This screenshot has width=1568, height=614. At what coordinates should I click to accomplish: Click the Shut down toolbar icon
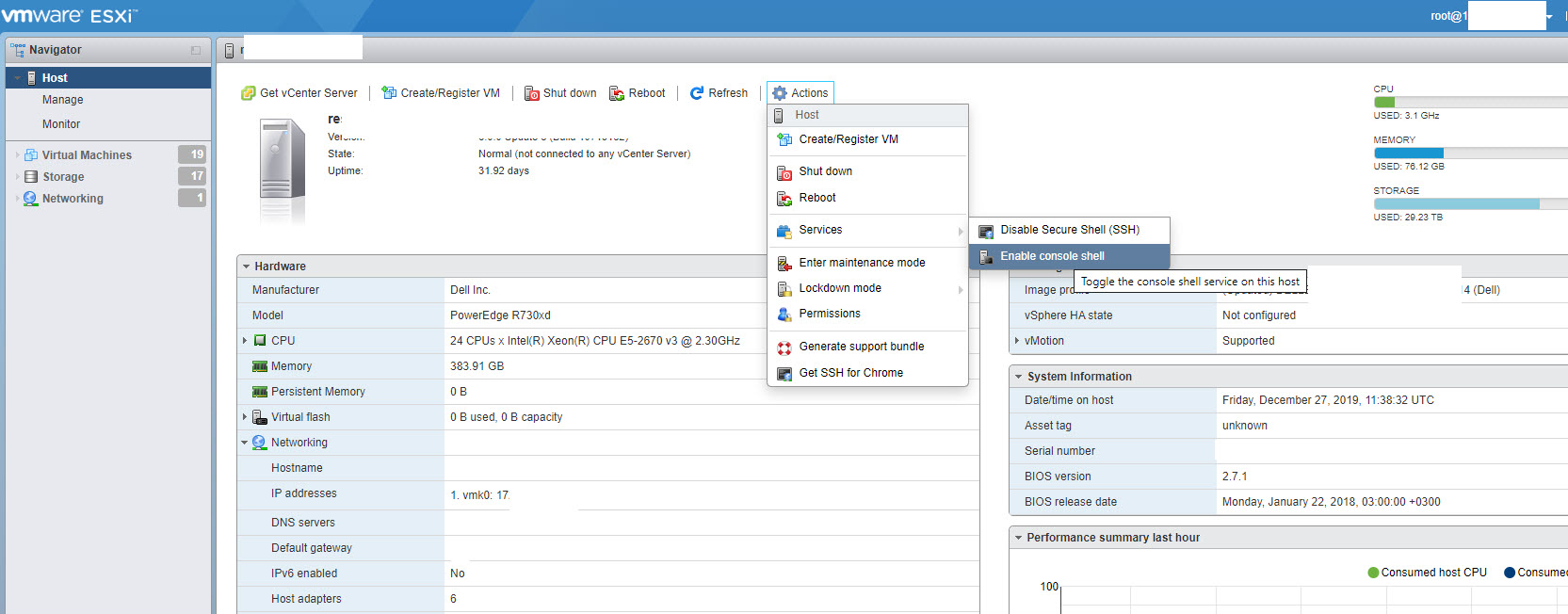pos(532,93)
